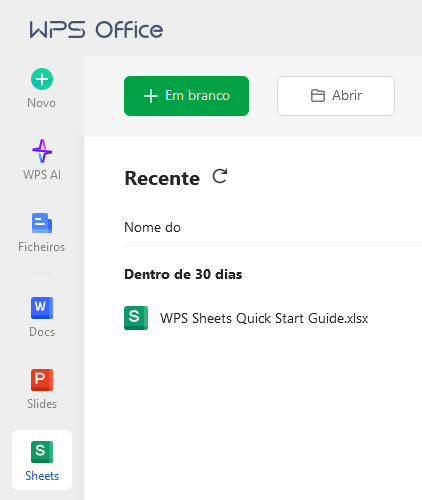This screenshot has width=422, height=500.
Task: Open WPS Sheets Quick Start Guide.xlsx
Action: (264, 318)
